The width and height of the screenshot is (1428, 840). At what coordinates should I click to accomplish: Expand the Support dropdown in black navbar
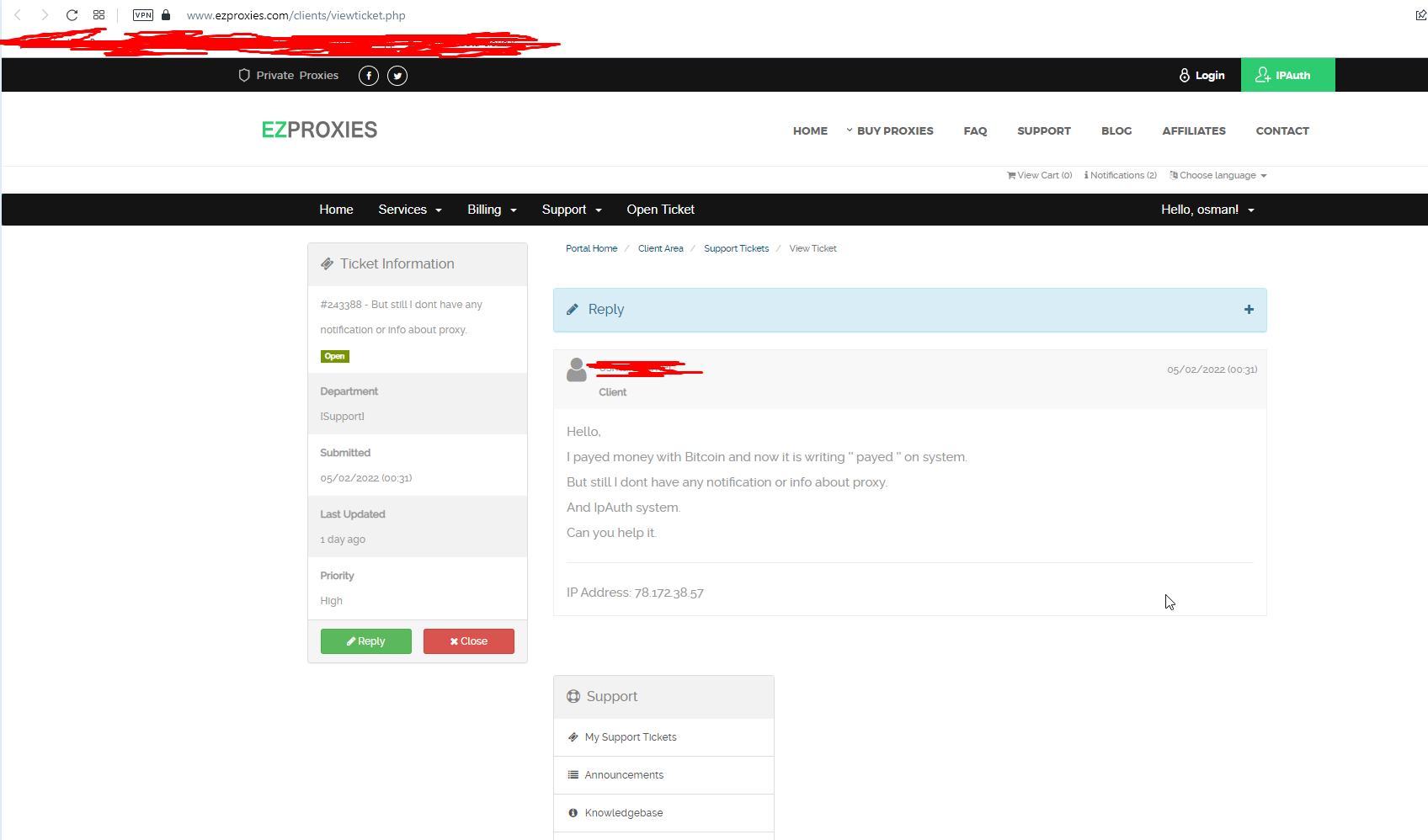572,210
